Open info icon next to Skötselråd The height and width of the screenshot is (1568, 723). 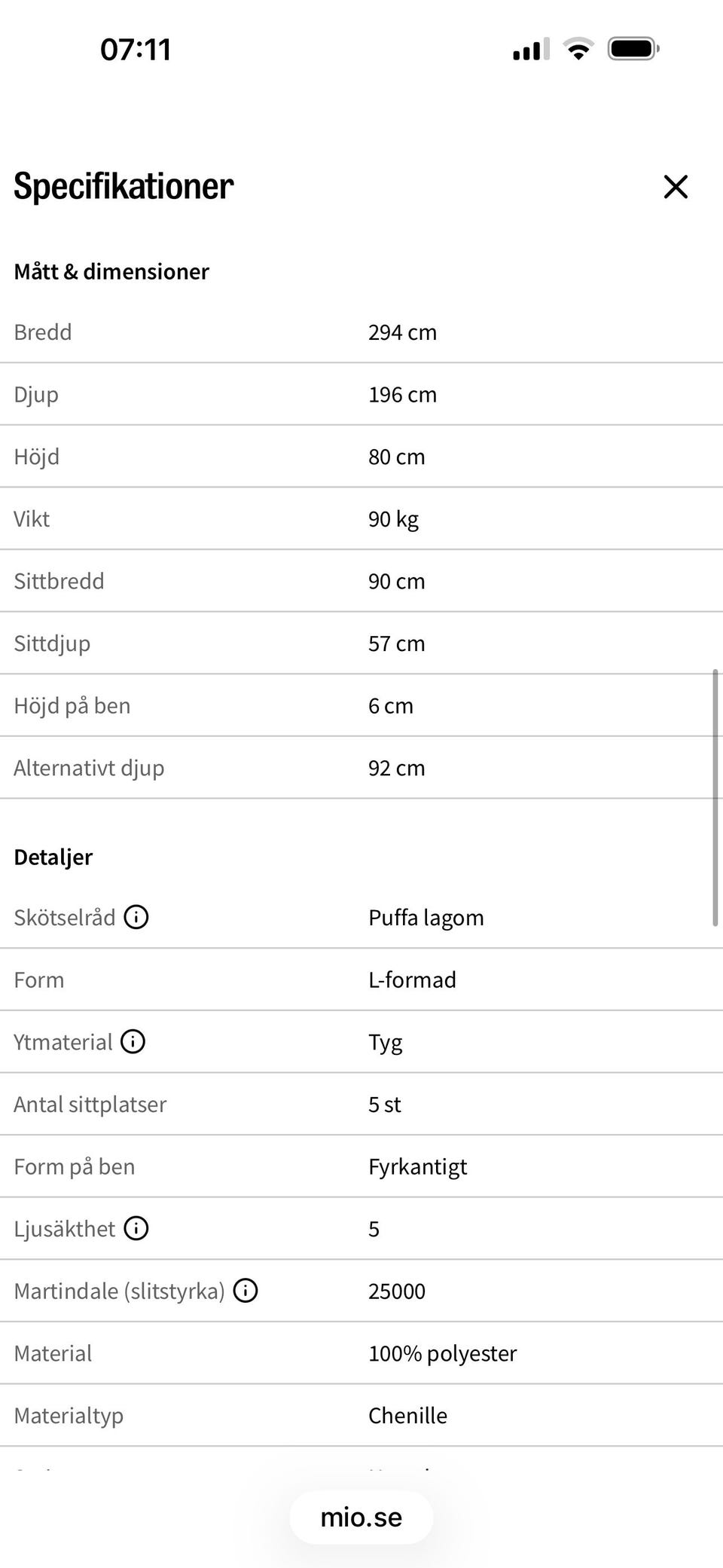136,917
